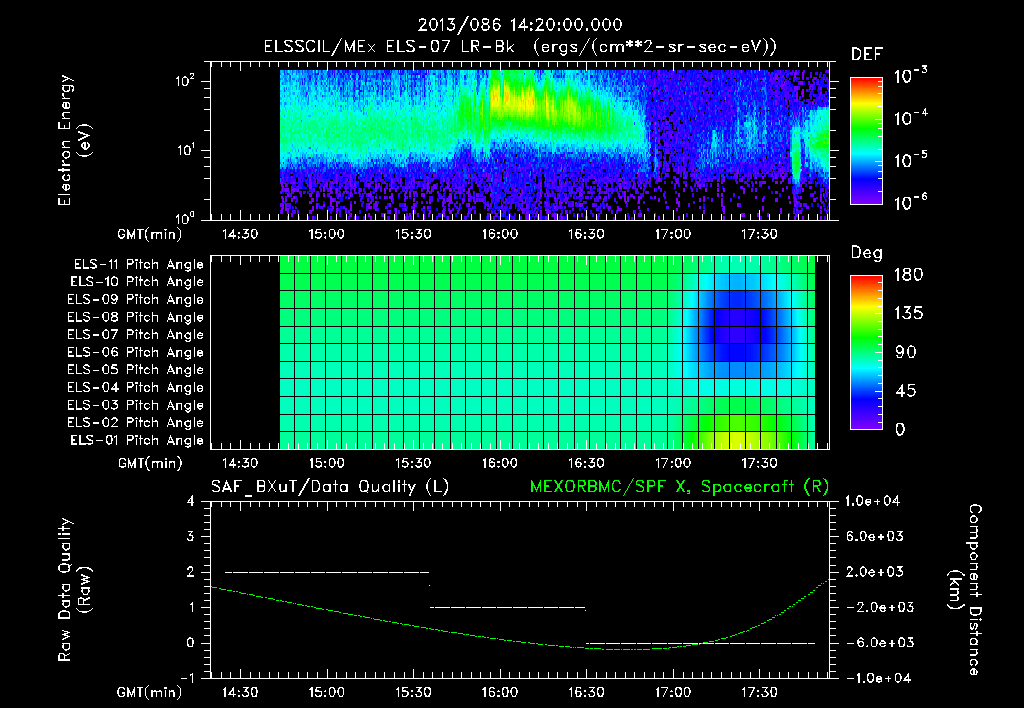This screenshot has width=1024, height=708.
Task: Select the ELS-11 Pitch Angle row label
Action: point(138,265)
